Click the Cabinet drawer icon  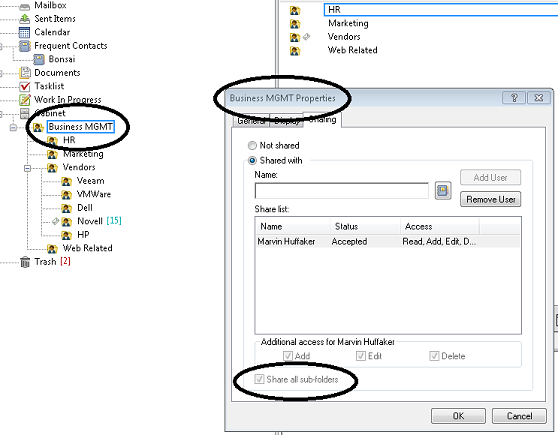(x=25, y=113)
